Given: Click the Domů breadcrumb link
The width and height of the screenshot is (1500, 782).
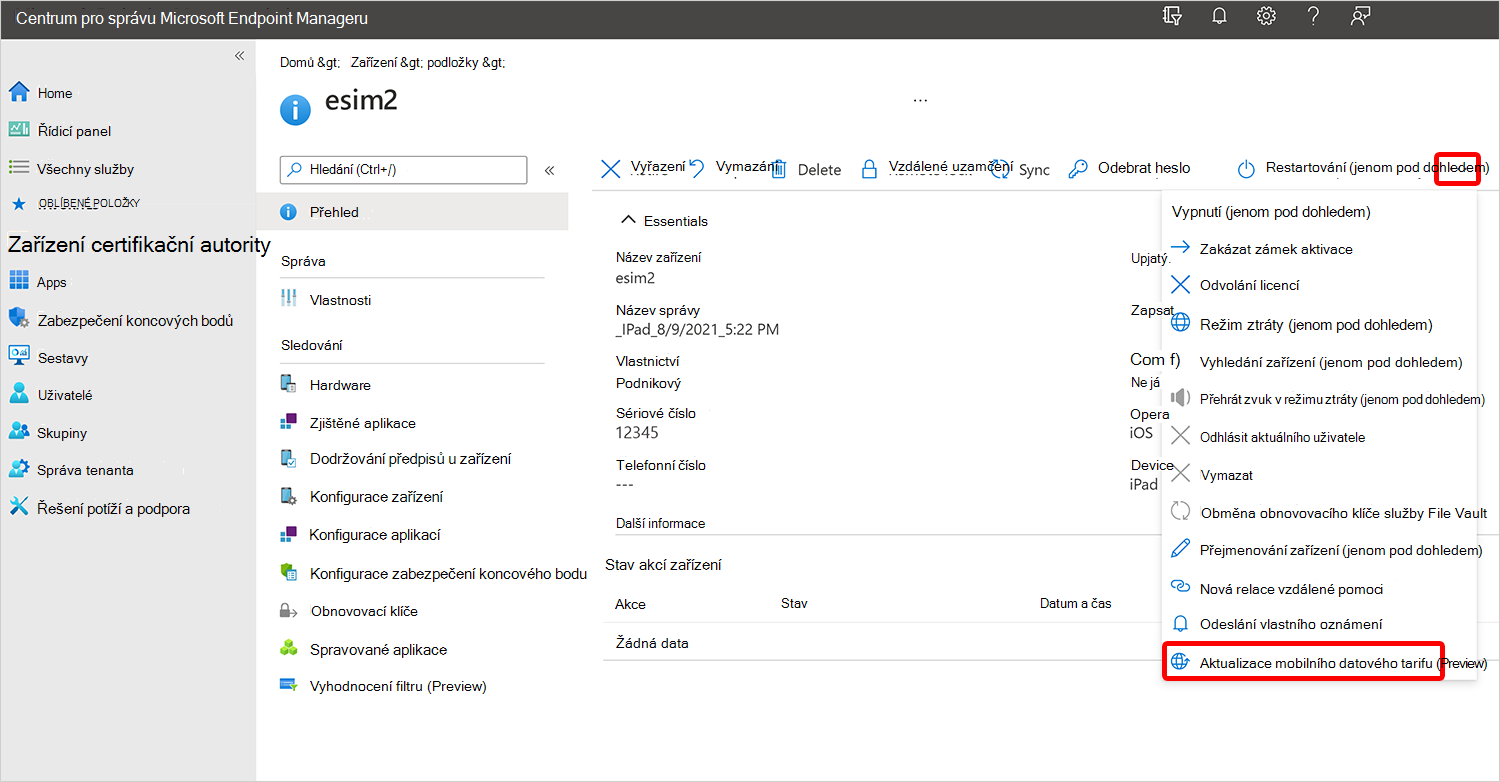Looking at the screenshot, I should point(297,62).
